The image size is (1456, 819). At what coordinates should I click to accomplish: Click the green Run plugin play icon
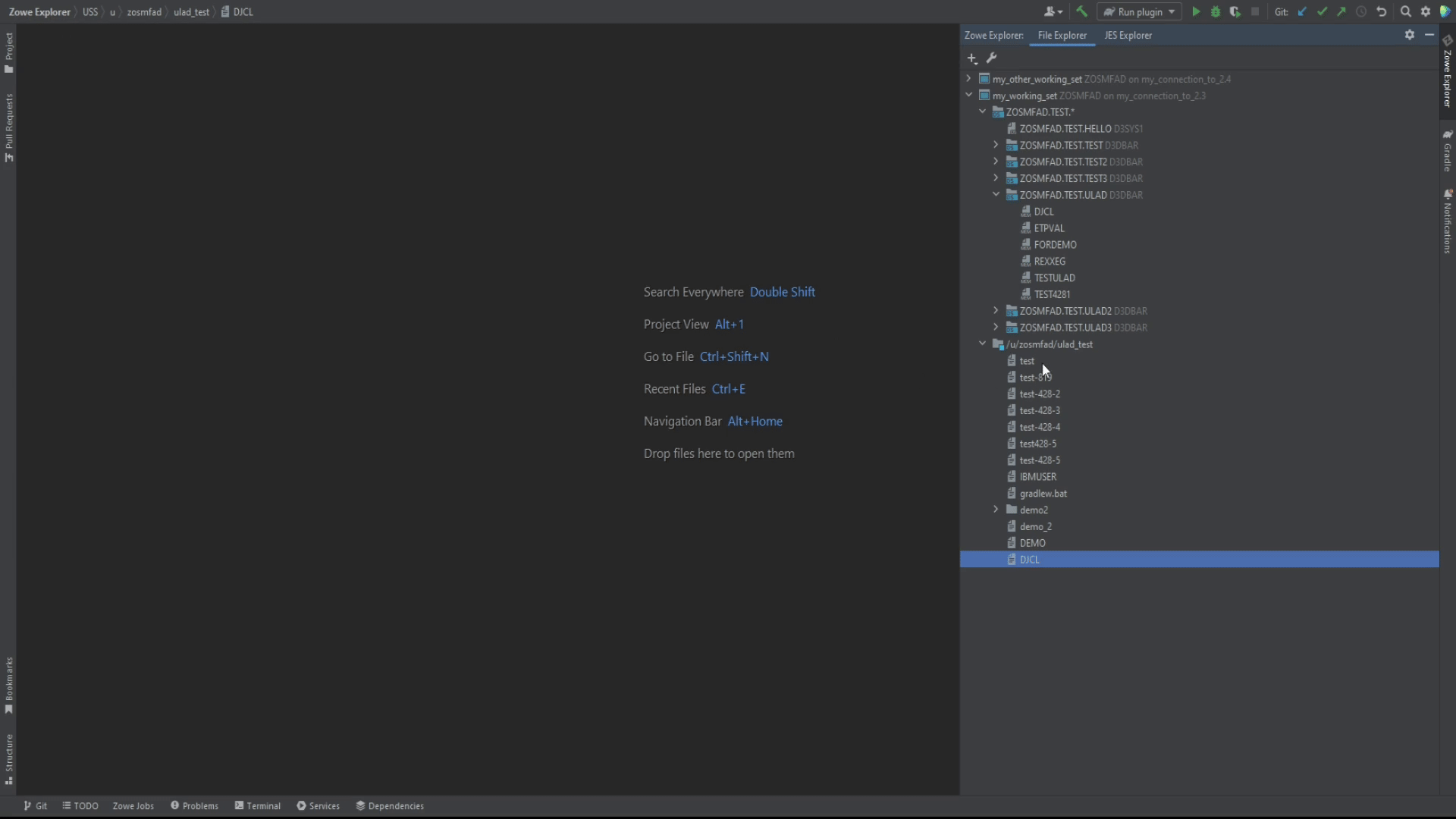(1196, 11)
